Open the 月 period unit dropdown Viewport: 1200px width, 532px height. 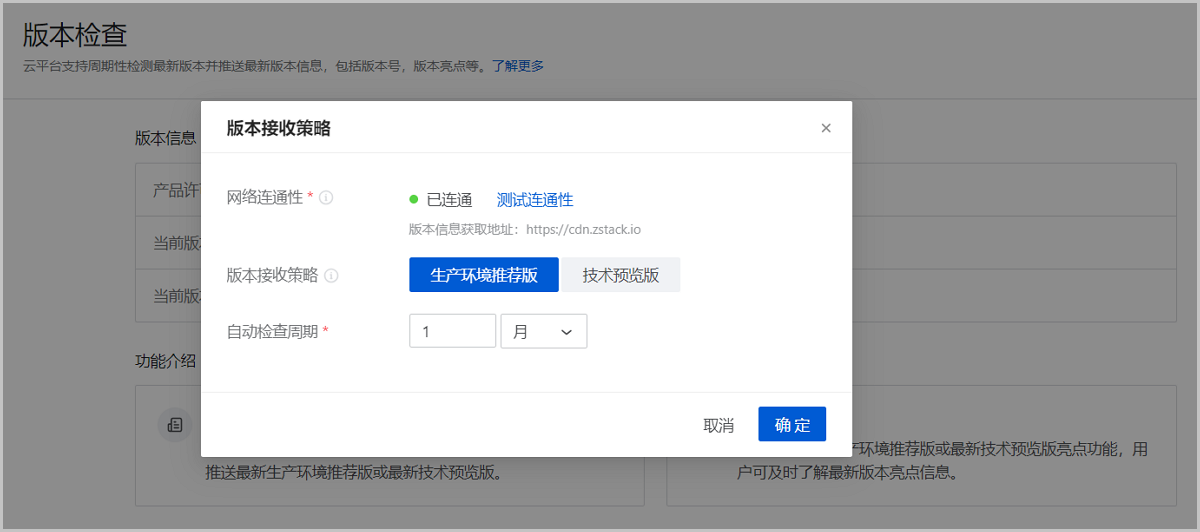pyautogui.click(x=543, y=332)
